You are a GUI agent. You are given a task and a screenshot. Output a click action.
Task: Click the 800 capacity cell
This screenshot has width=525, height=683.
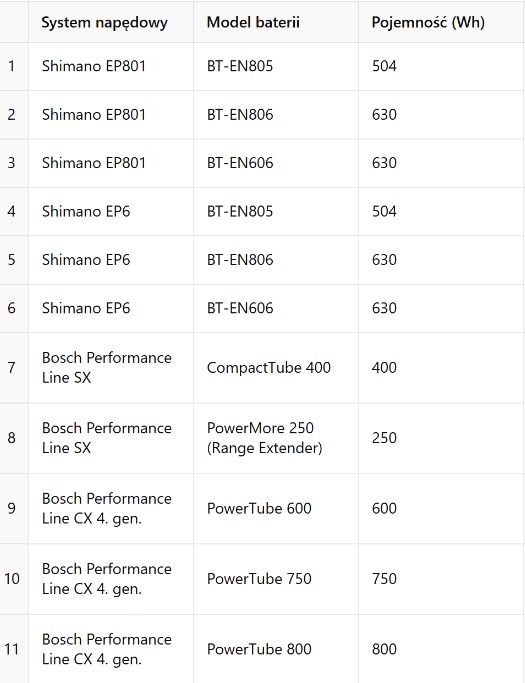441,649
